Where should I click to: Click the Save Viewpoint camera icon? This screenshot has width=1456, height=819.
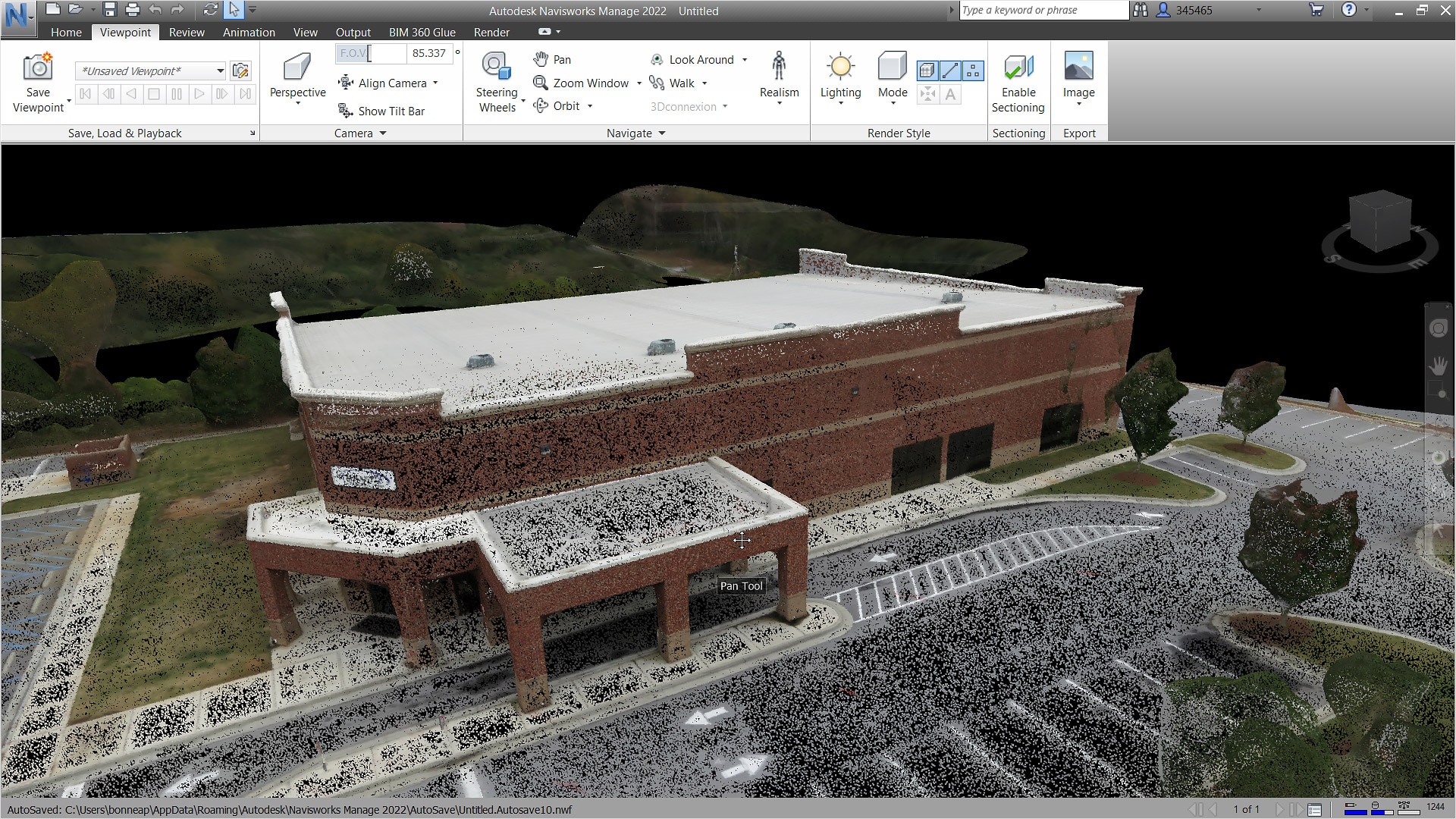click(37, 67)
